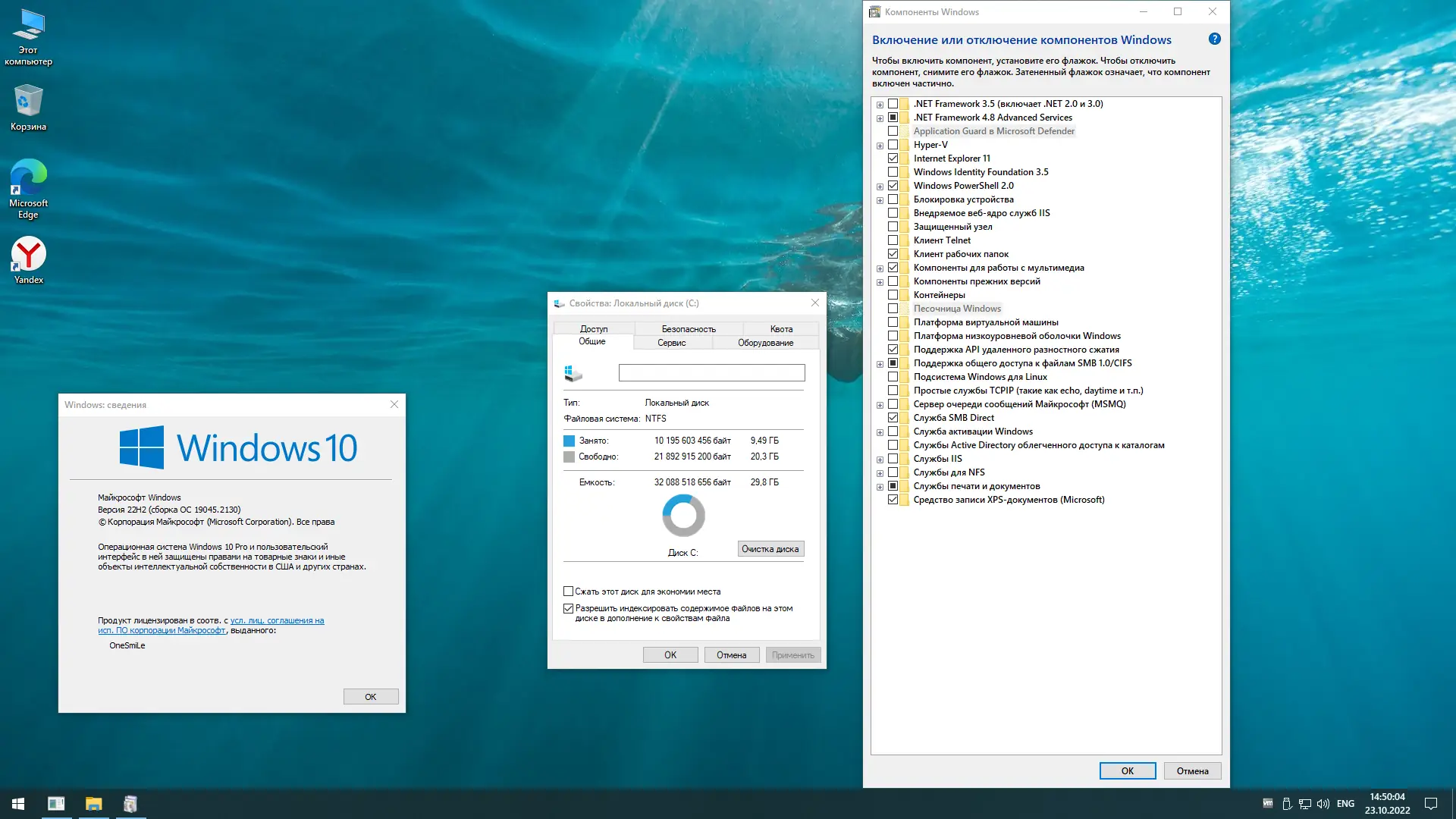
Task: Open the Оборудование tab
Action: click(x=765, y=343)
